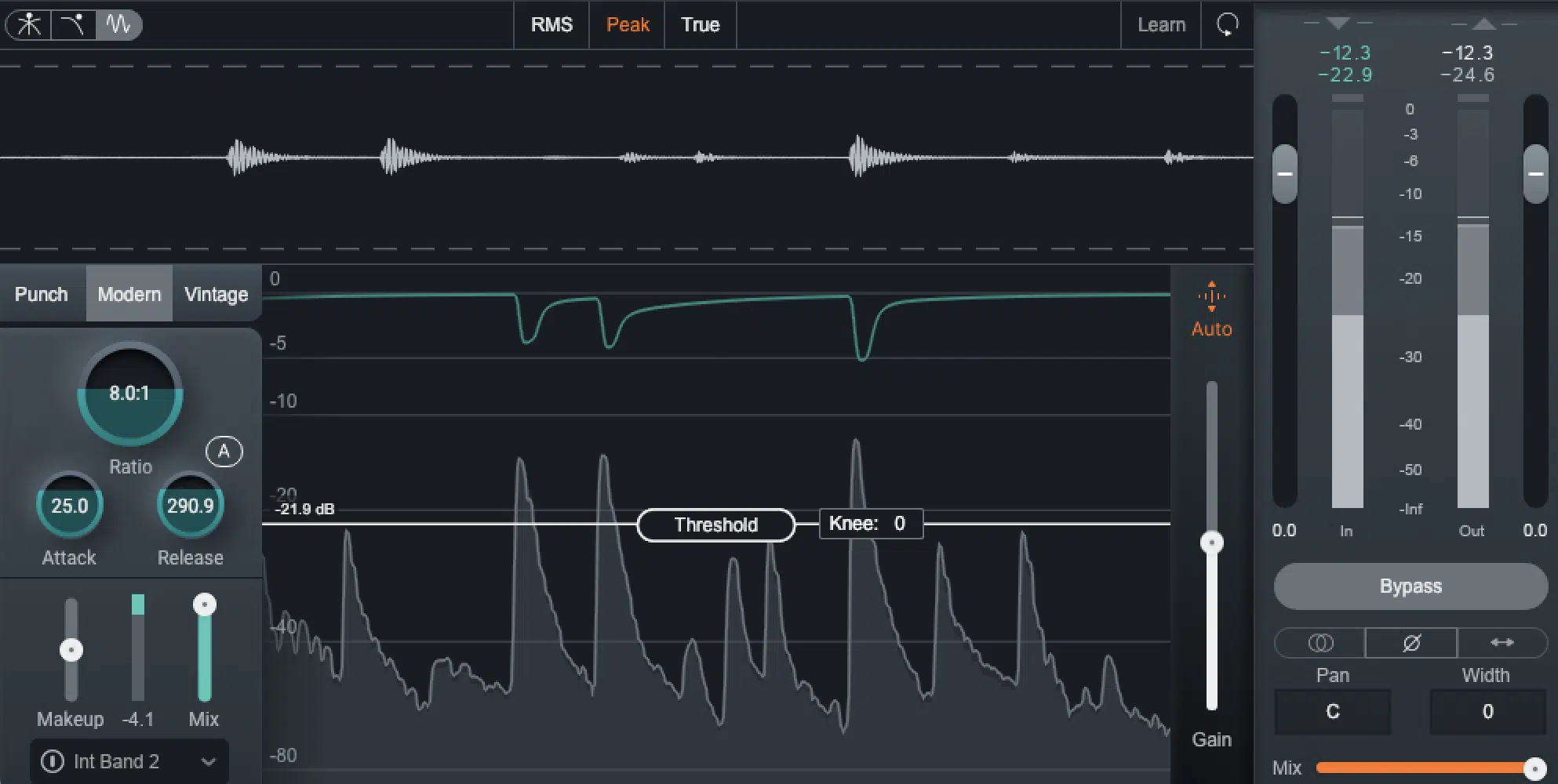Switch level detection to Peak
This screenshot has width=1558, height=784.
click(628, 24)
